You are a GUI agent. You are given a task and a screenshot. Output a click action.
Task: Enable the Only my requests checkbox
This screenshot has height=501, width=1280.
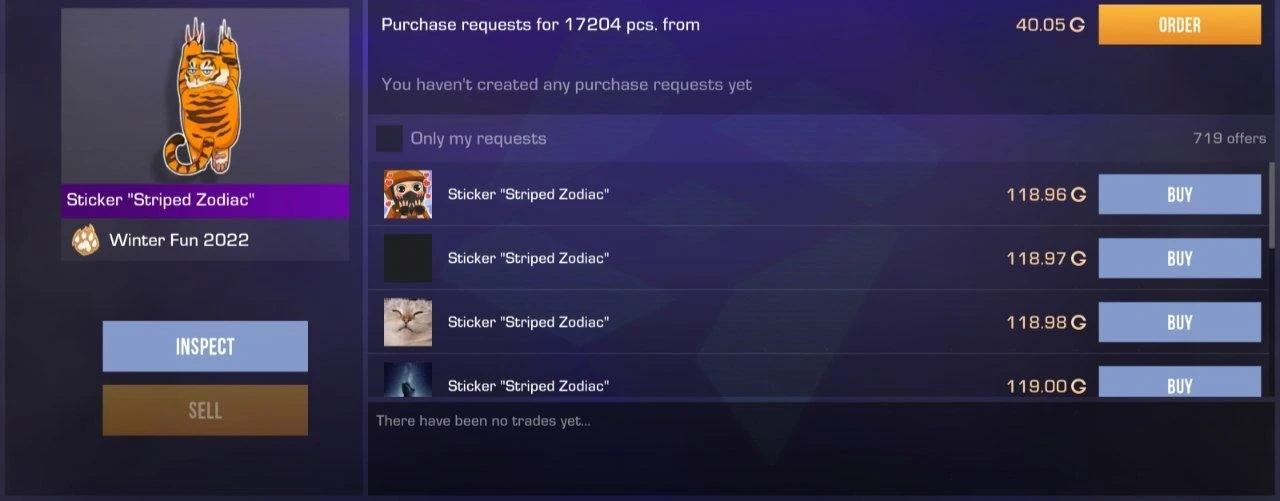click(389, 138)
